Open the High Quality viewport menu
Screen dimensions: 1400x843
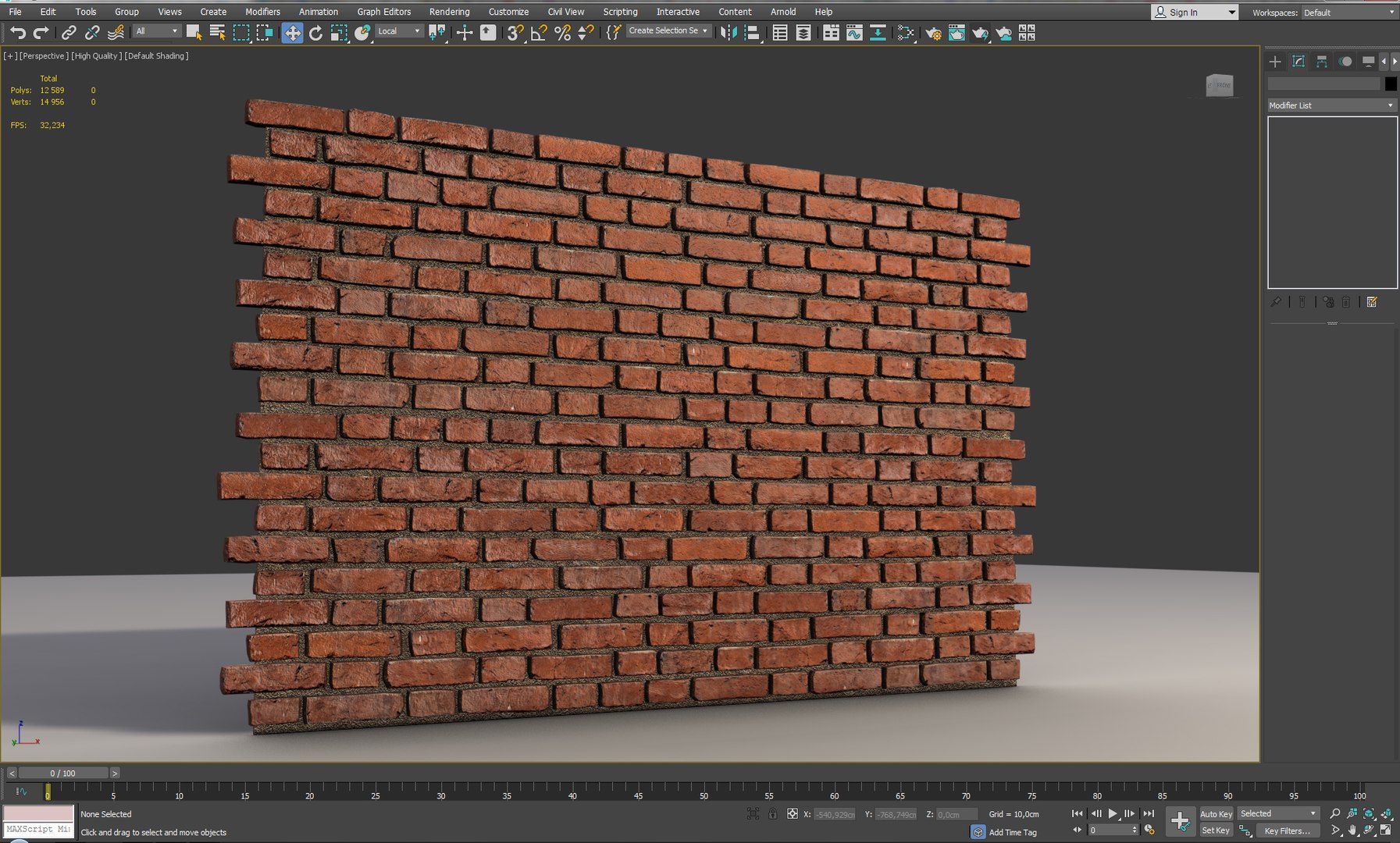(x=96, y=55)
